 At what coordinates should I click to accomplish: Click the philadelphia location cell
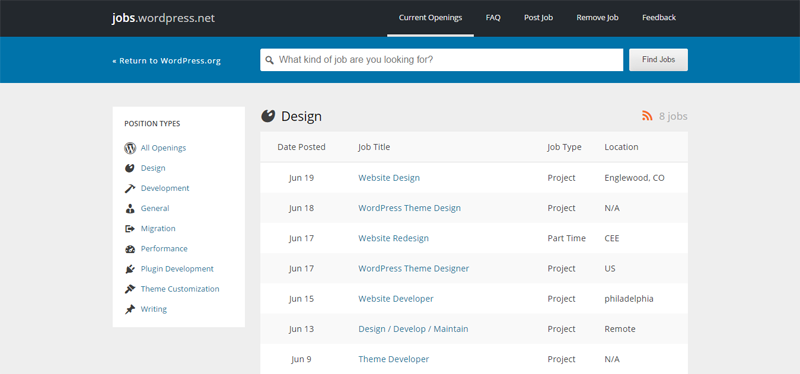click(x=629, y=298)
